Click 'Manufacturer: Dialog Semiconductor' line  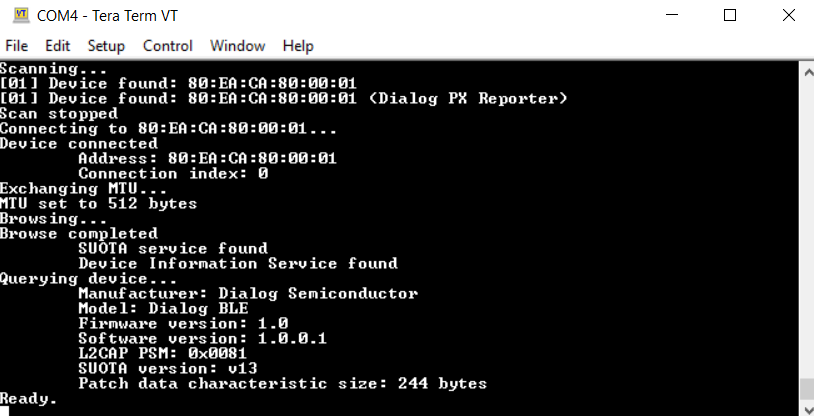(248, 294)
